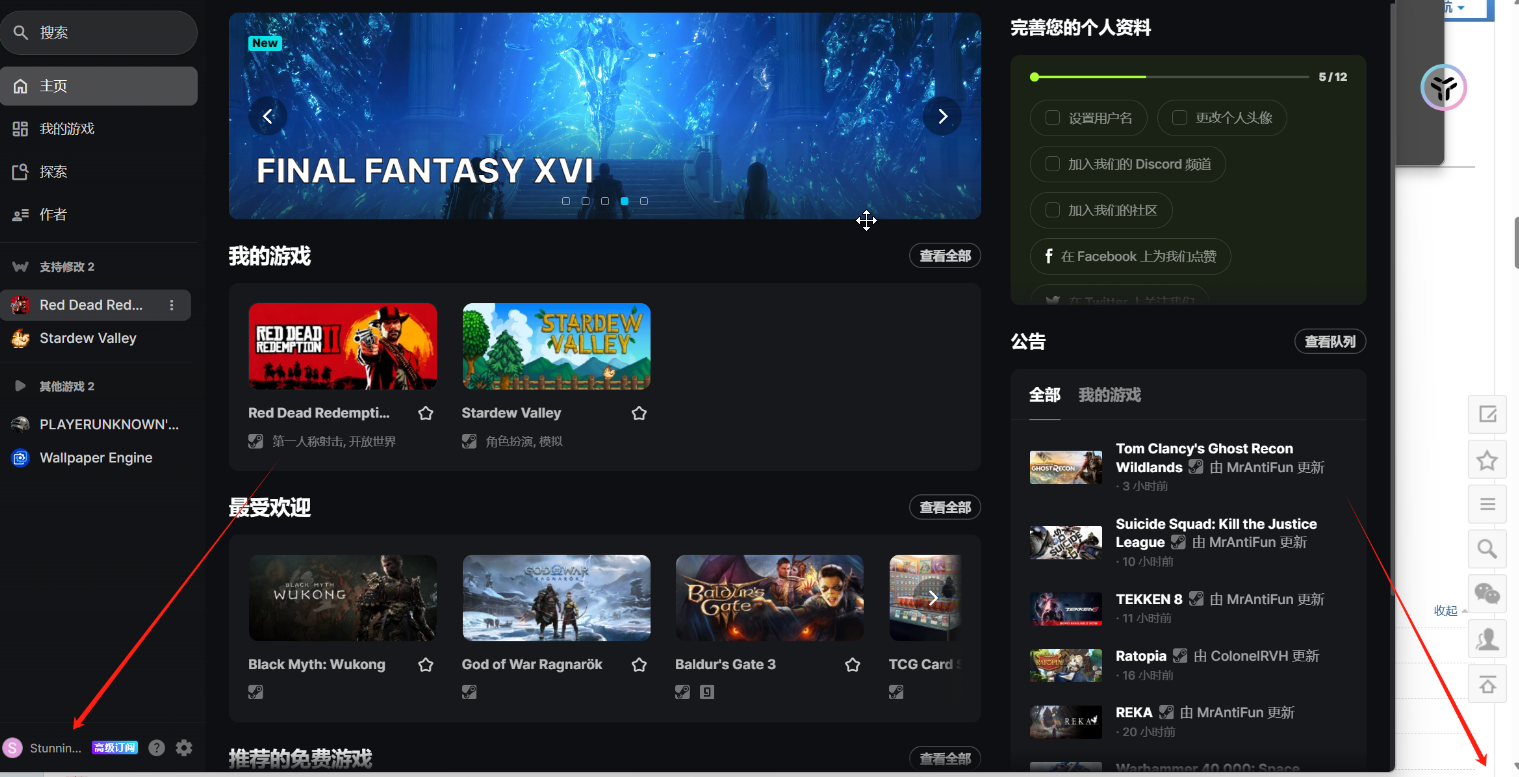
Task: Open the FINAL FANTASY XVI banner
Action: coord(605,116)
